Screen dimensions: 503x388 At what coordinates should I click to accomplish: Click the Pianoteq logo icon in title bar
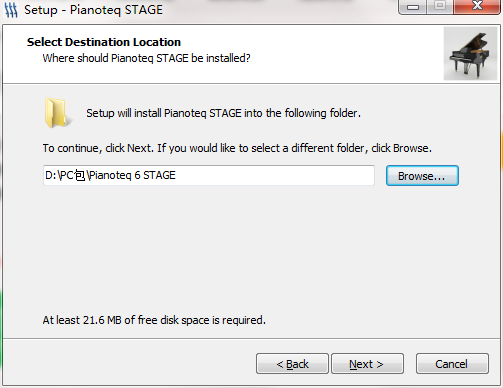[11, 10]
